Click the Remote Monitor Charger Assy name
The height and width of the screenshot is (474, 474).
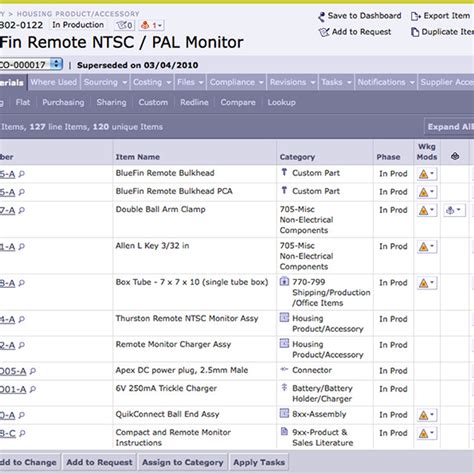pos(173,344)
